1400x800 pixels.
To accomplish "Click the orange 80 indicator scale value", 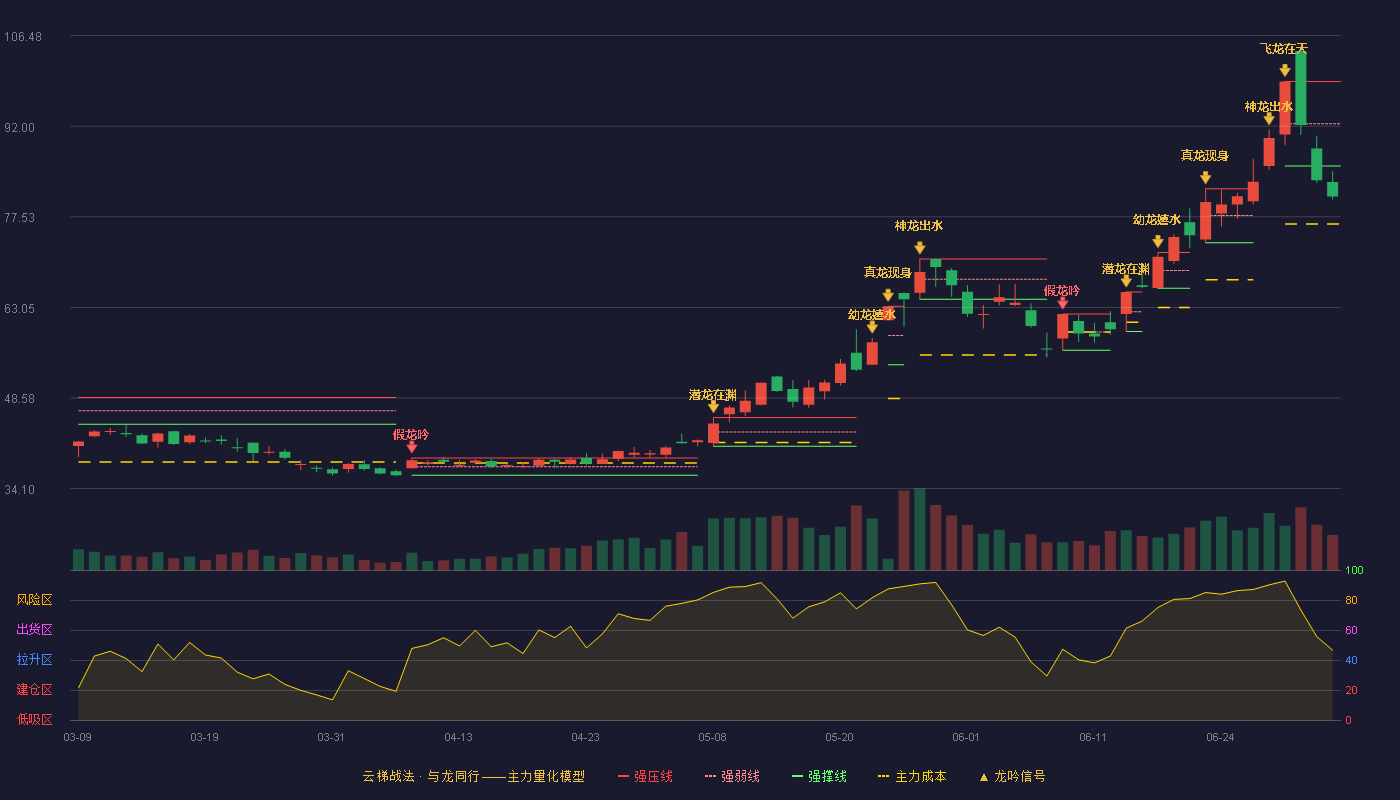I will (1351, 601).
